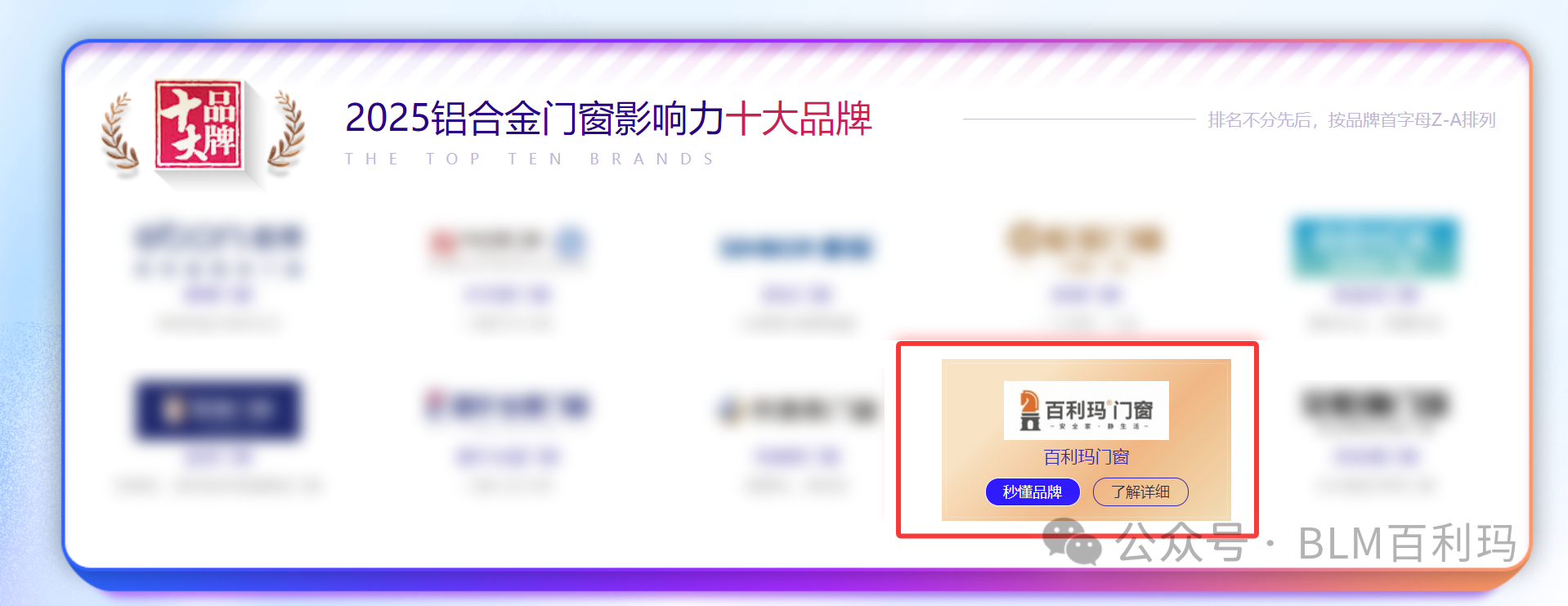Screen dimensions: 1568x606
Task: Click the WeChat logo in the watermark
Action: pos(1072,541)
